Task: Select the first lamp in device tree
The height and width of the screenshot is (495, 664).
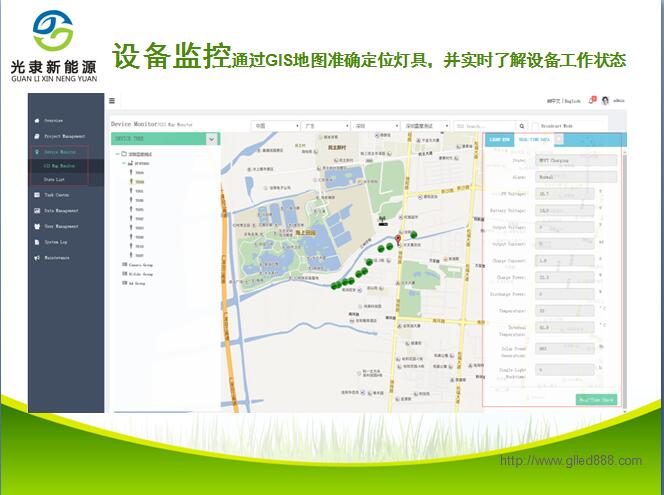Action: pos(137,172)
